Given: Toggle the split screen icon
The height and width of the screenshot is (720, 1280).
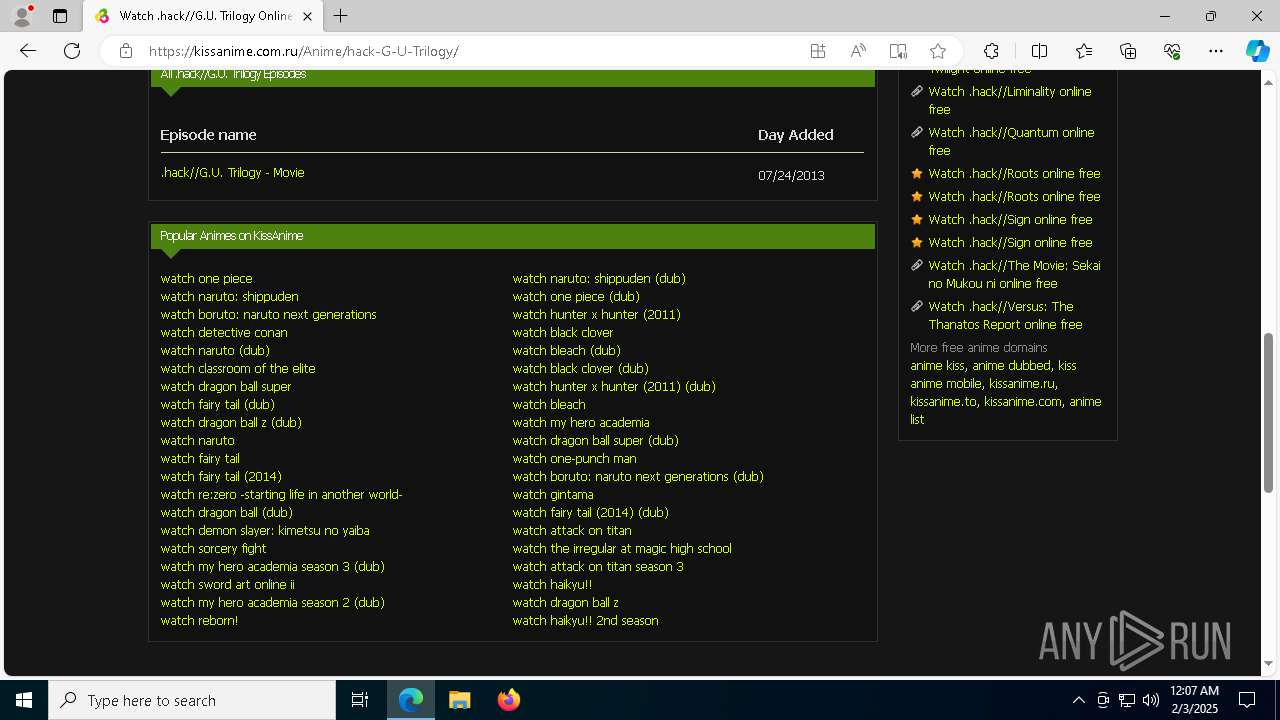Looking at the screenshot, I should coord(1039,51).
